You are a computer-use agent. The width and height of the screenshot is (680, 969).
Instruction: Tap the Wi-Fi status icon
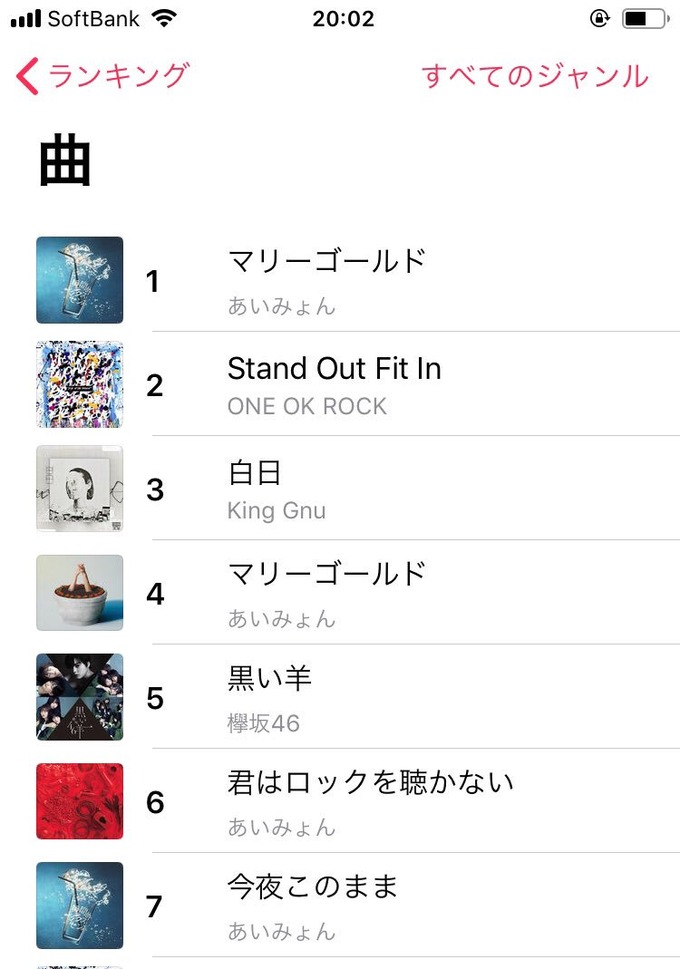point(164,19)
